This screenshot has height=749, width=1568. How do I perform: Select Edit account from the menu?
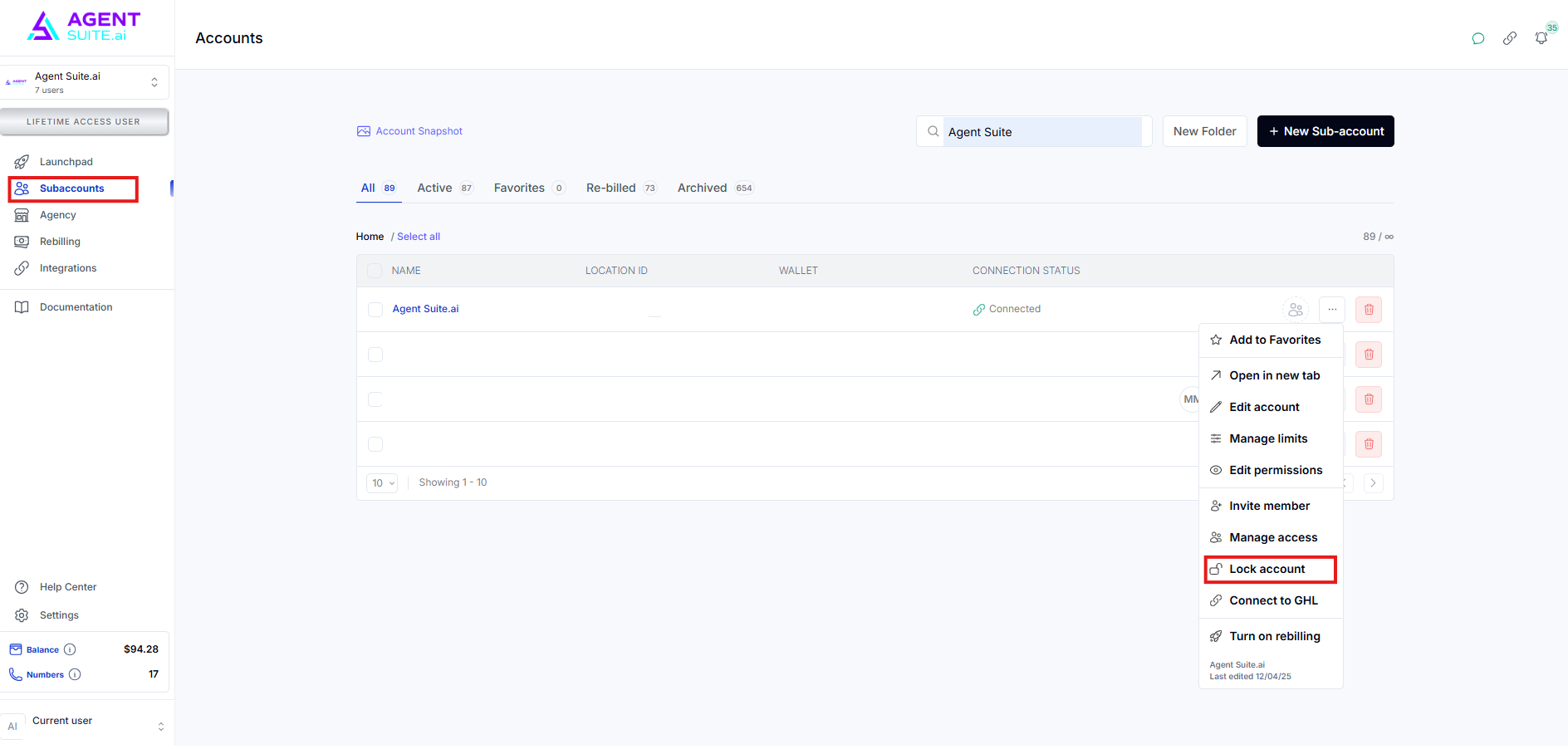click(x=1271, y=407)
